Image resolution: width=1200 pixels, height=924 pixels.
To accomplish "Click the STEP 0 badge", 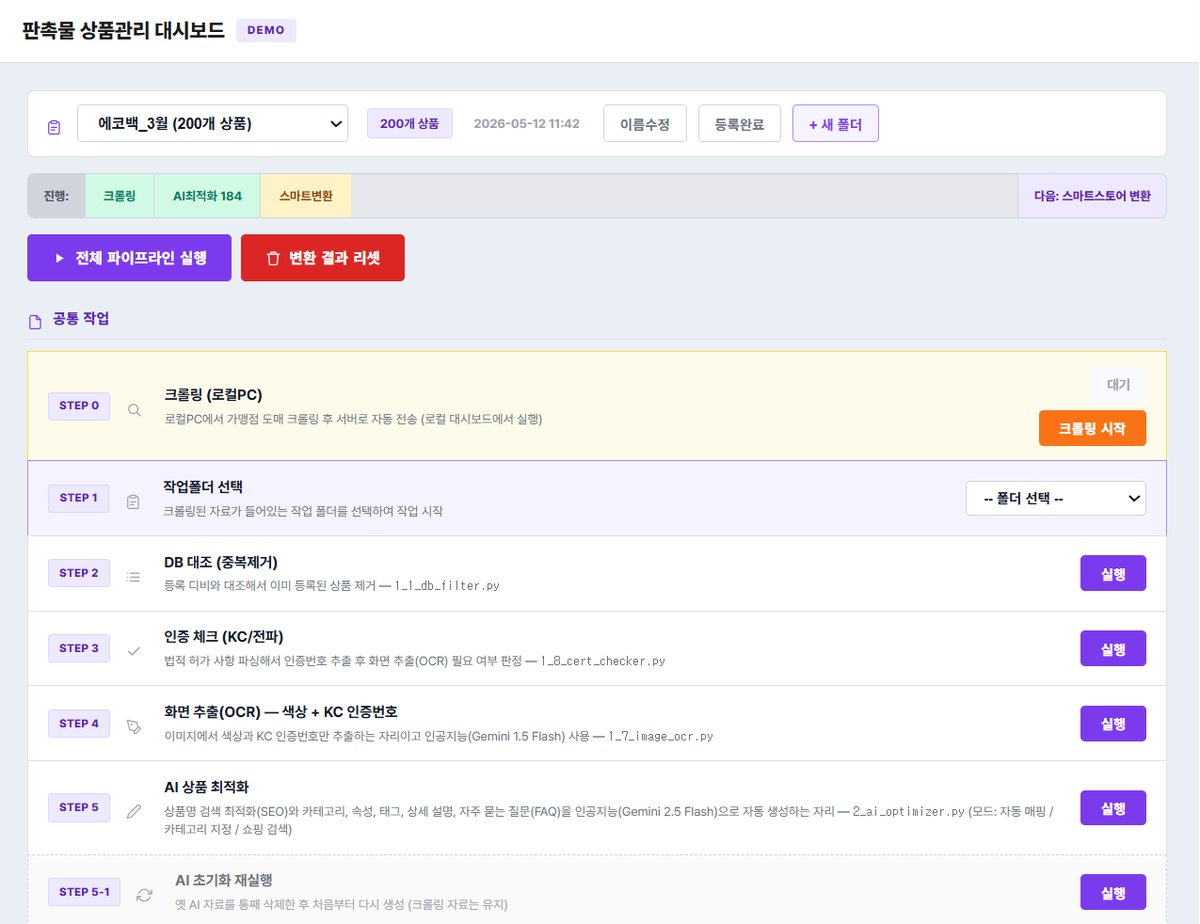I will (x=79, y=406).
